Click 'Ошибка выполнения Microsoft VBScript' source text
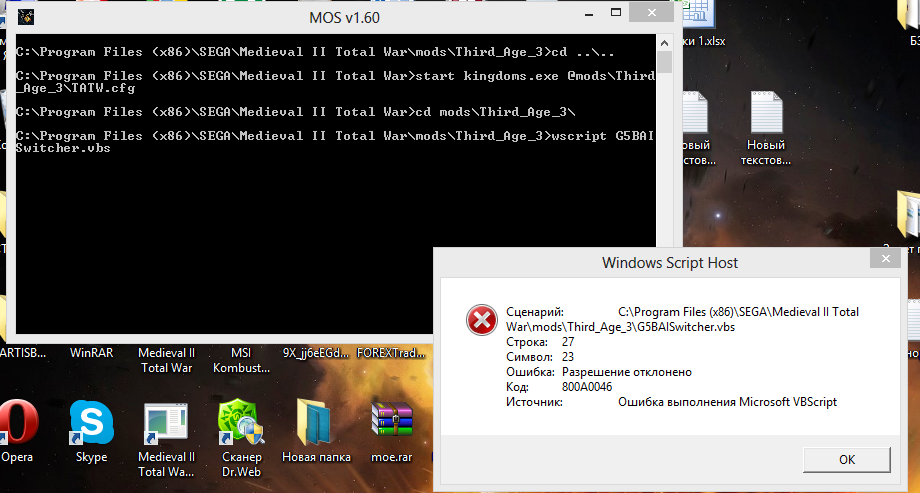This screenshot has height=493, width=920. point(728,402)
